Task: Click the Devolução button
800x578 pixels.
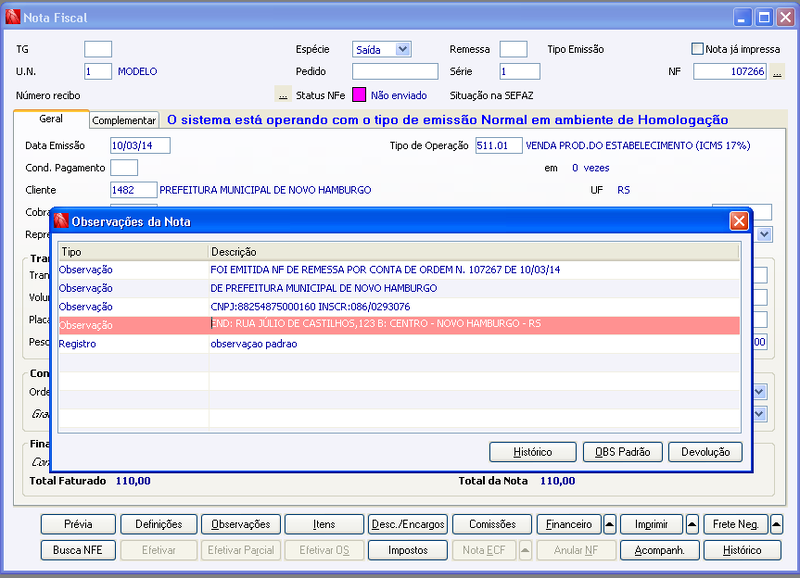Action: 705,452
